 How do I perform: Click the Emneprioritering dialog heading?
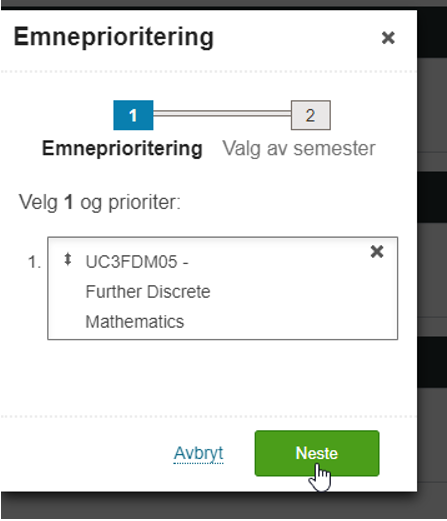[113, 37]
